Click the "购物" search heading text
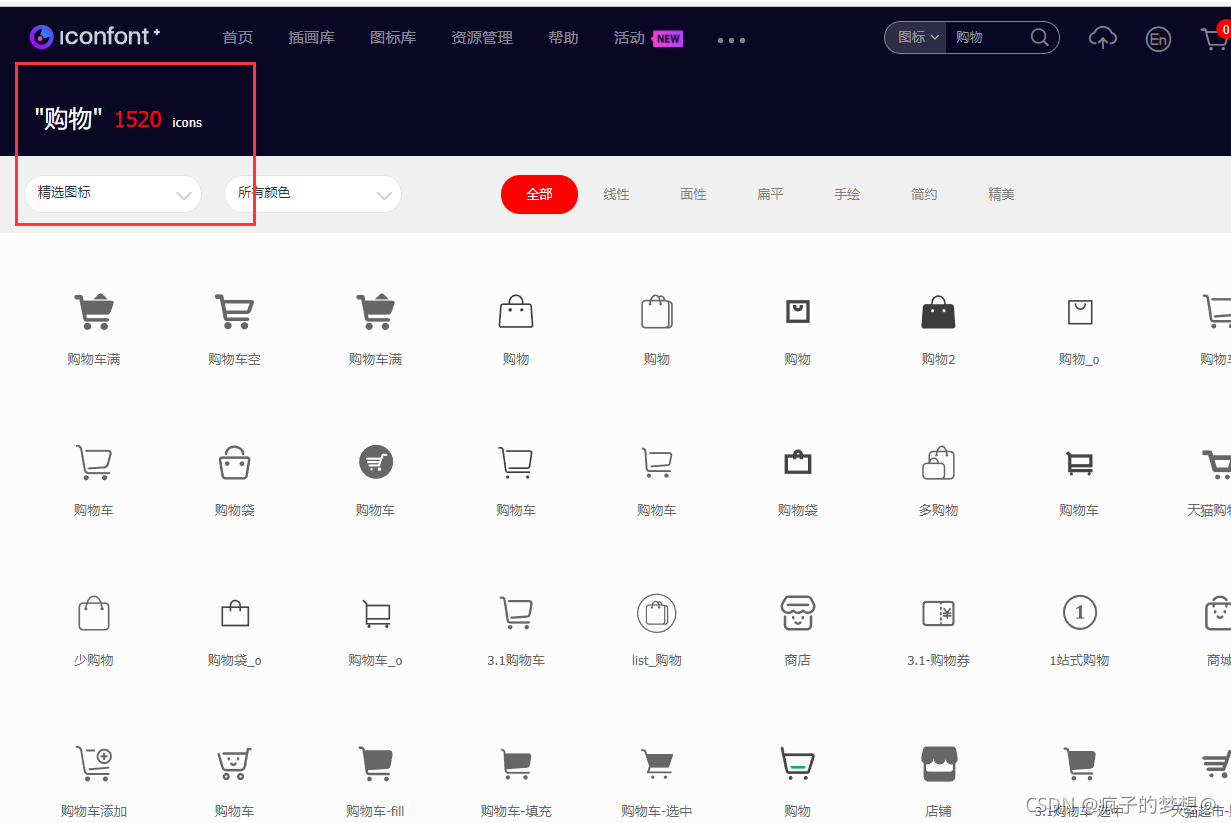Screen dimensions: 1231x823 69,119
